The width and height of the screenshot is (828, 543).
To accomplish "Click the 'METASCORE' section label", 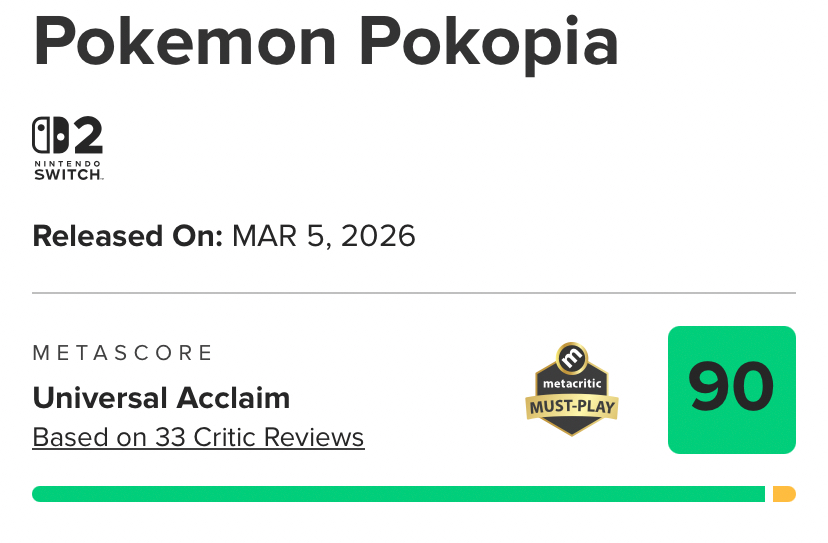I will point(123,353).
